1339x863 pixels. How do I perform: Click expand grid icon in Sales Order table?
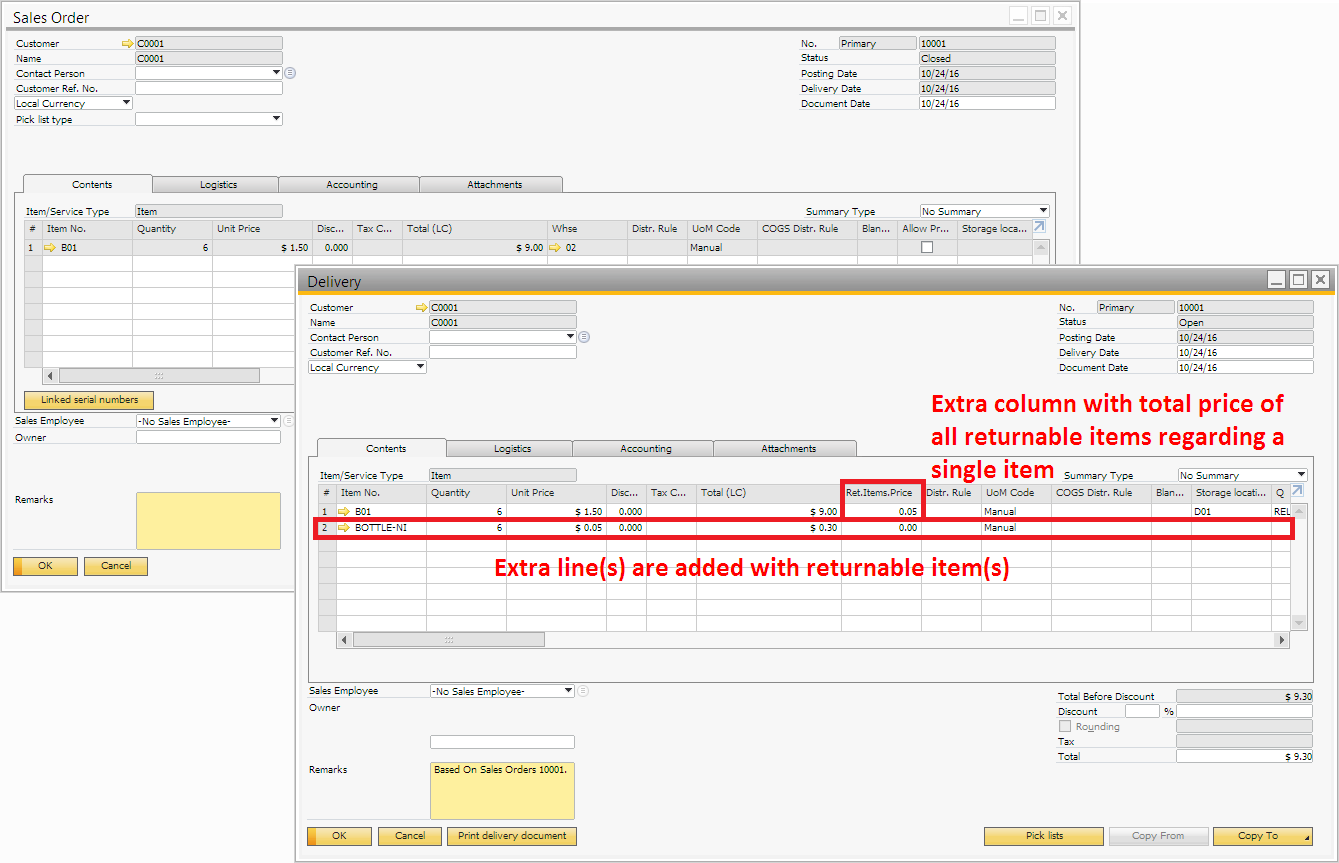pos(1039,227)
